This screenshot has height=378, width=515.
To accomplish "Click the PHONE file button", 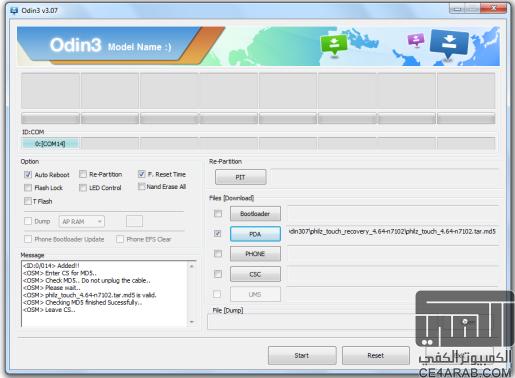I will [255, 254].
